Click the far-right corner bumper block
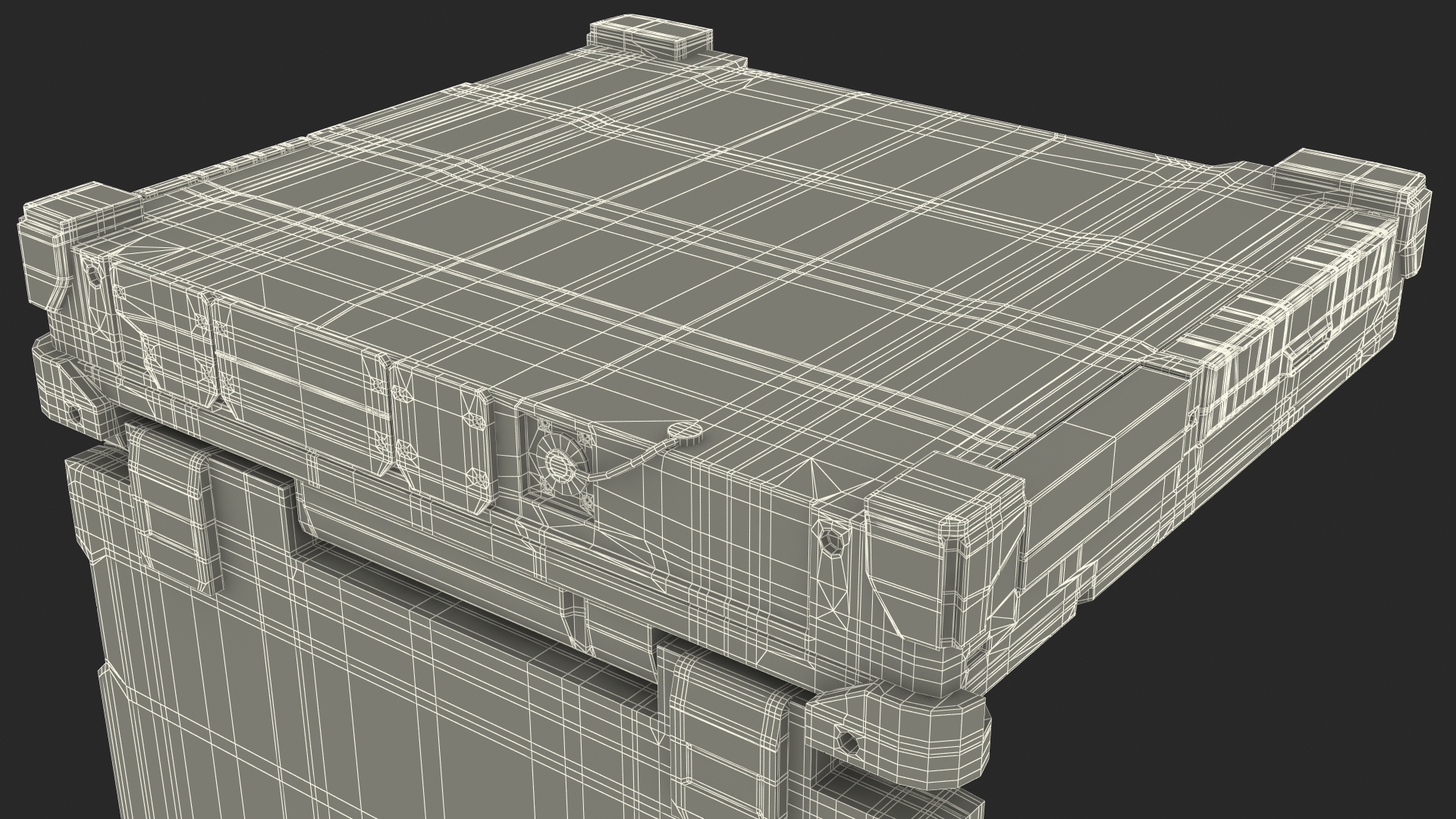Screen dimensions: 1456x819 [x=1357, y=190]
